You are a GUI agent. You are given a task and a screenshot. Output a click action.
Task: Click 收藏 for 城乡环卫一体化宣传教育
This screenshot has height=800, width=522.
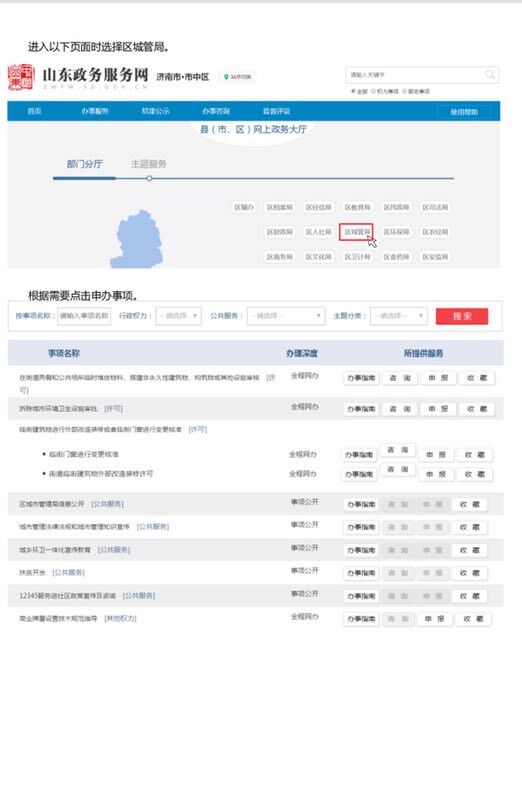pyautogui.click(x=469, y=550)
